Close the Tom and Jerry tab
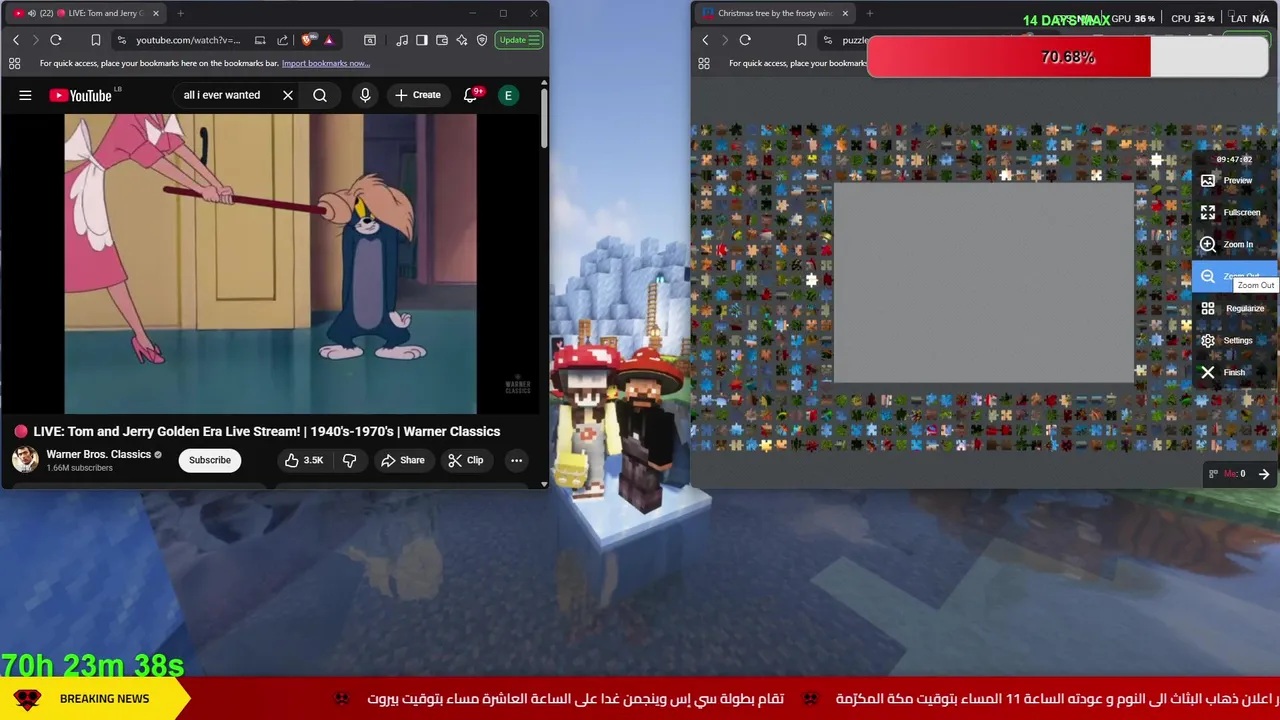This screenshot has height=720, width=1280. click(155, 13)
